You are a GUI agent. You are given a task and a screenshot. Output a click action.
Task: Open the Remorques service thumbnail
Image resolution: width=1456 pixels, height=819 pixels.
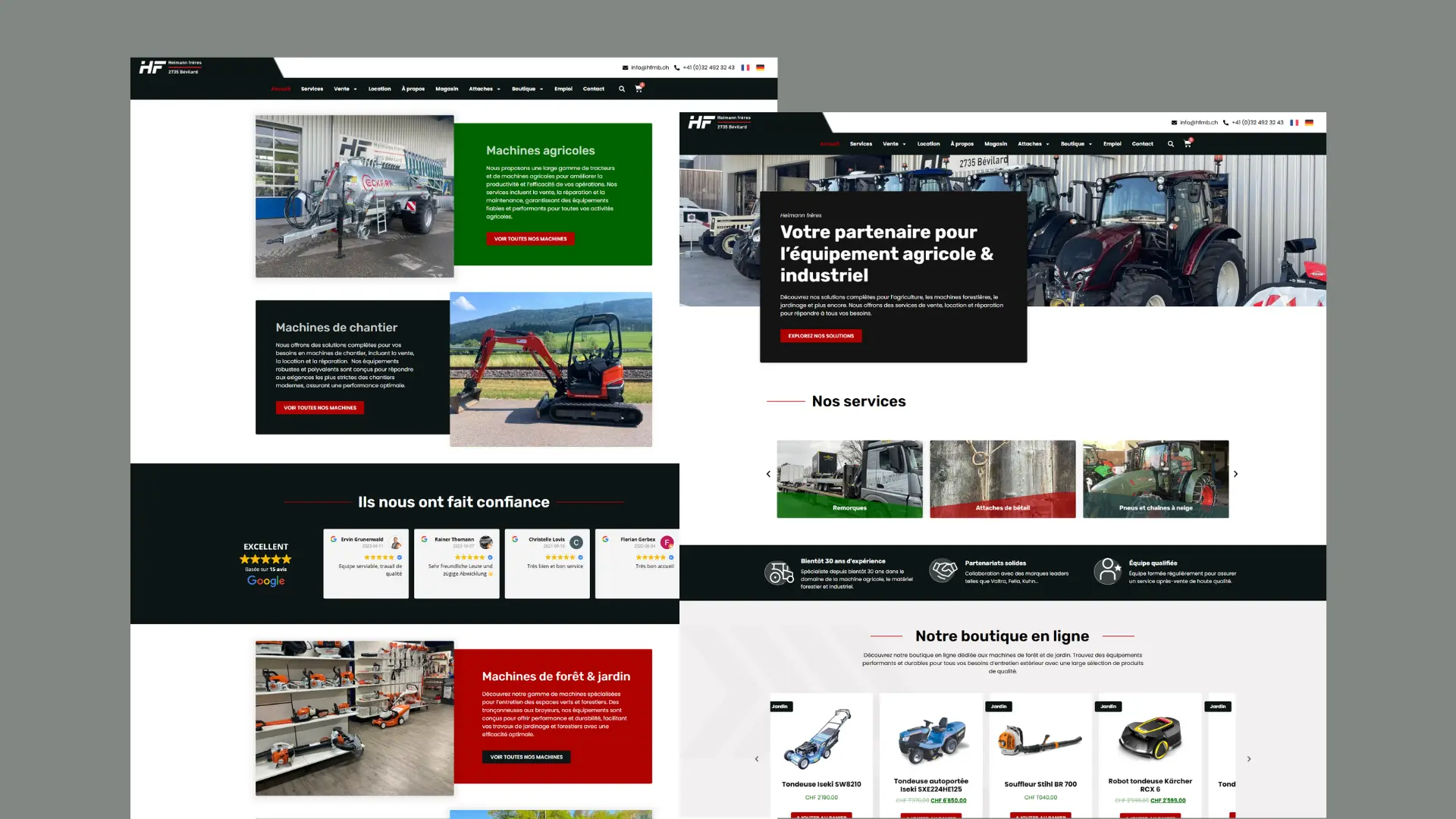tap(849, 479)
